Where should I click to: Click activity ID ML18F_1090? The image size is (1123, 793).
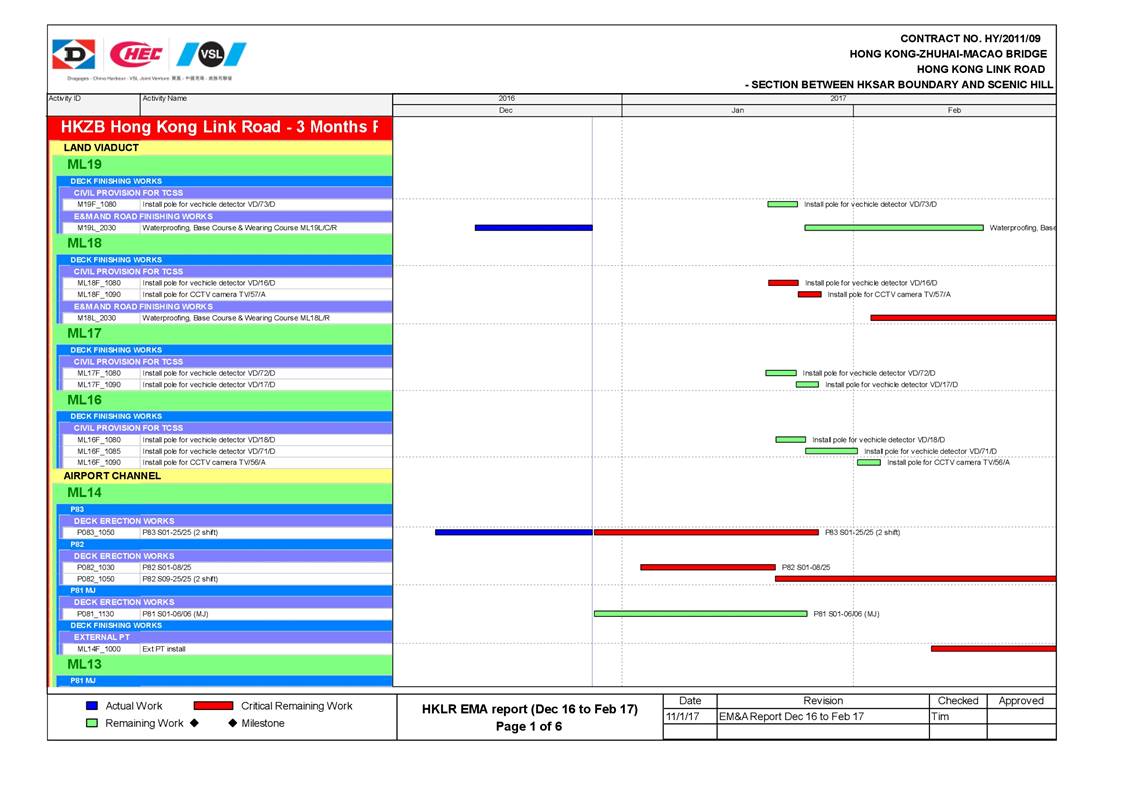(x=99, y=294)
